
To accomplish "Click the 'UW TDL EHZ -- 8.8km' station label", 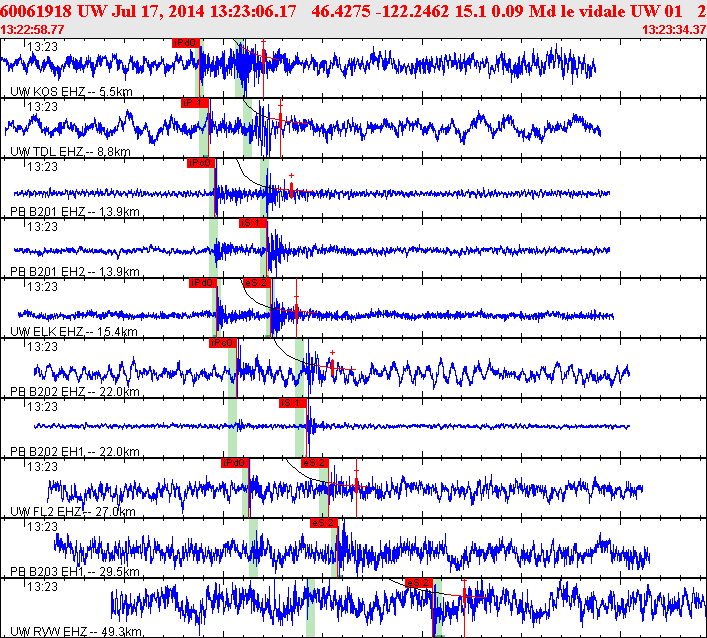I will [70, 151].
